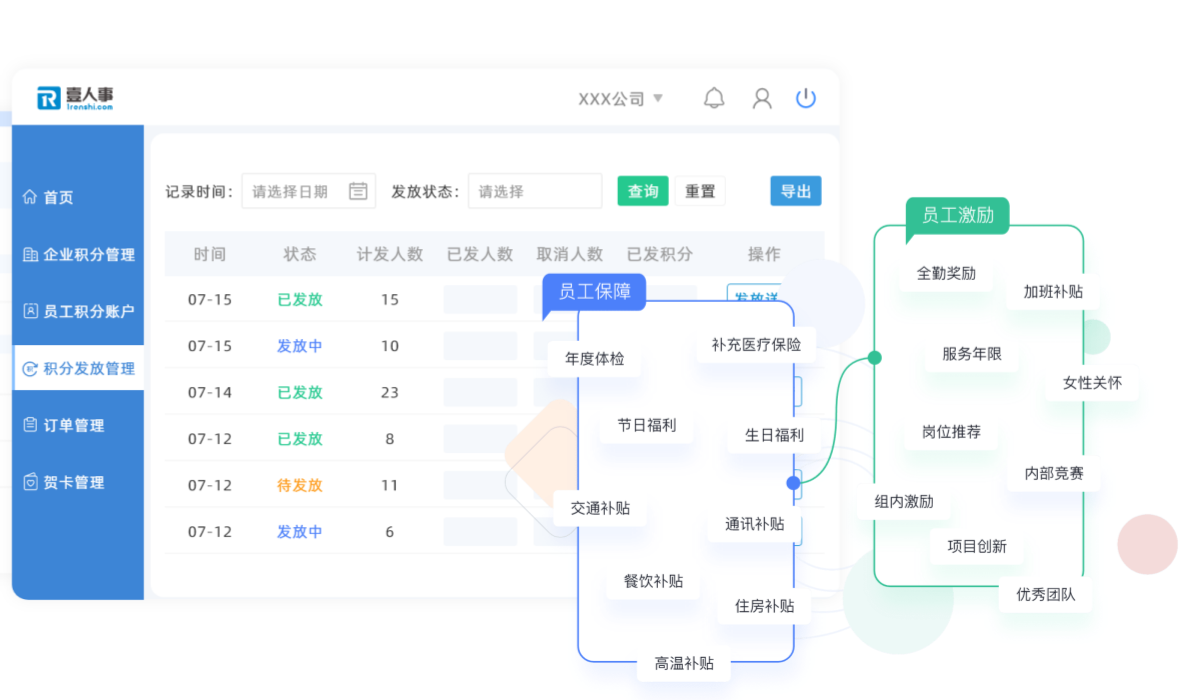The height and width of the screenshot is (700, 1200).
Task: Click 待发放 status in the table
Action: [300, 485]
